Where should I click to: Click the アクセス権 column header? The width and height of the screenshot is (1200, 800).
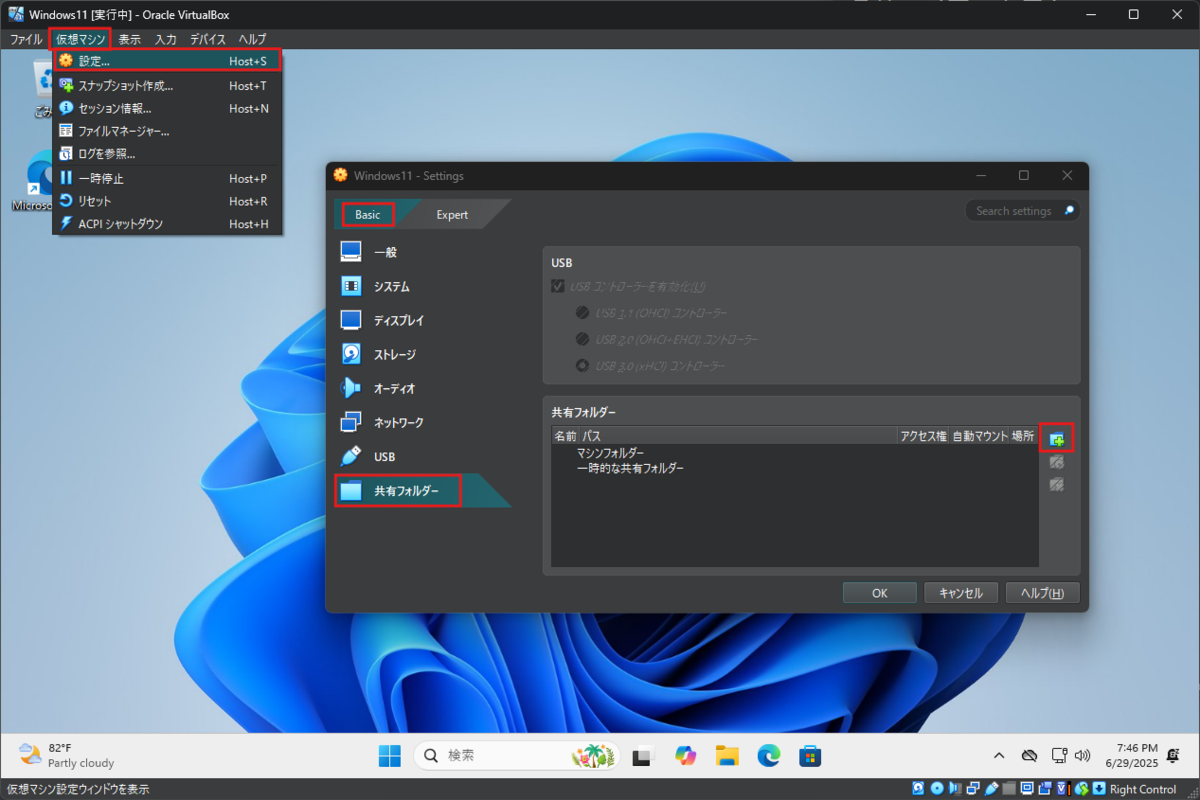[x=923, y=436]
